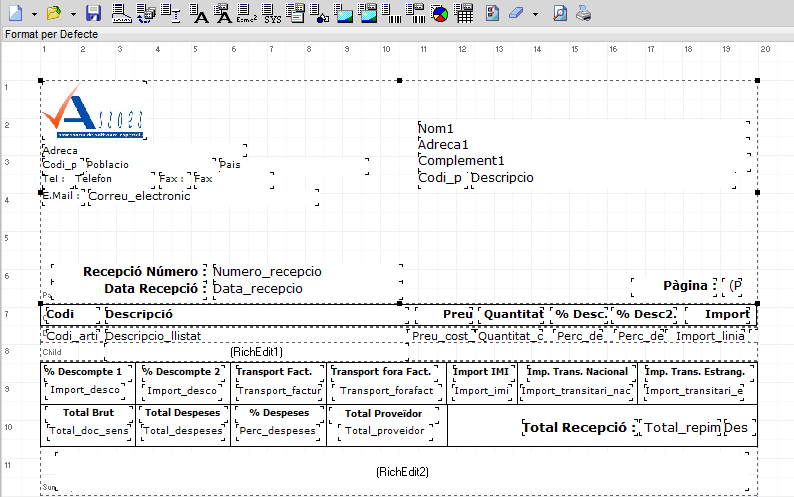Select the (RichEdit2) component

coord(402,472)
